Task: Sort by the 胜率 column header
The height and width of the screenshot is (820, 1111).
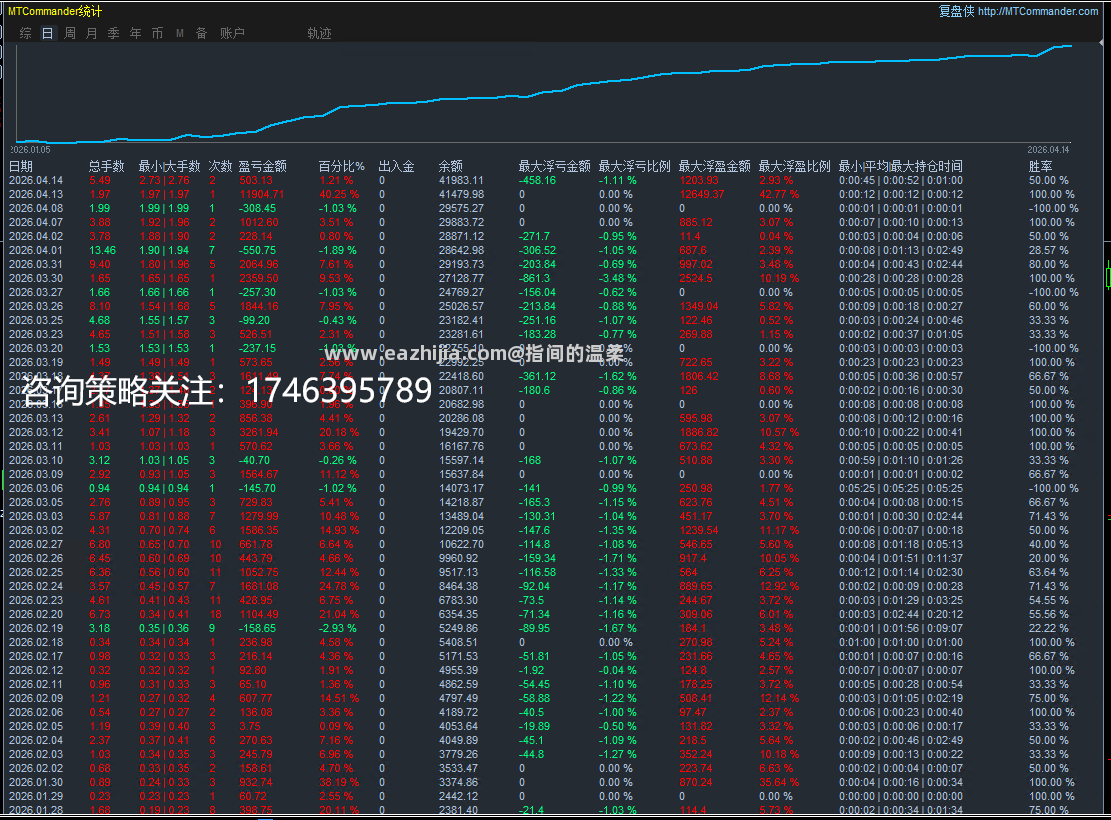Action: coord(1040,167)
